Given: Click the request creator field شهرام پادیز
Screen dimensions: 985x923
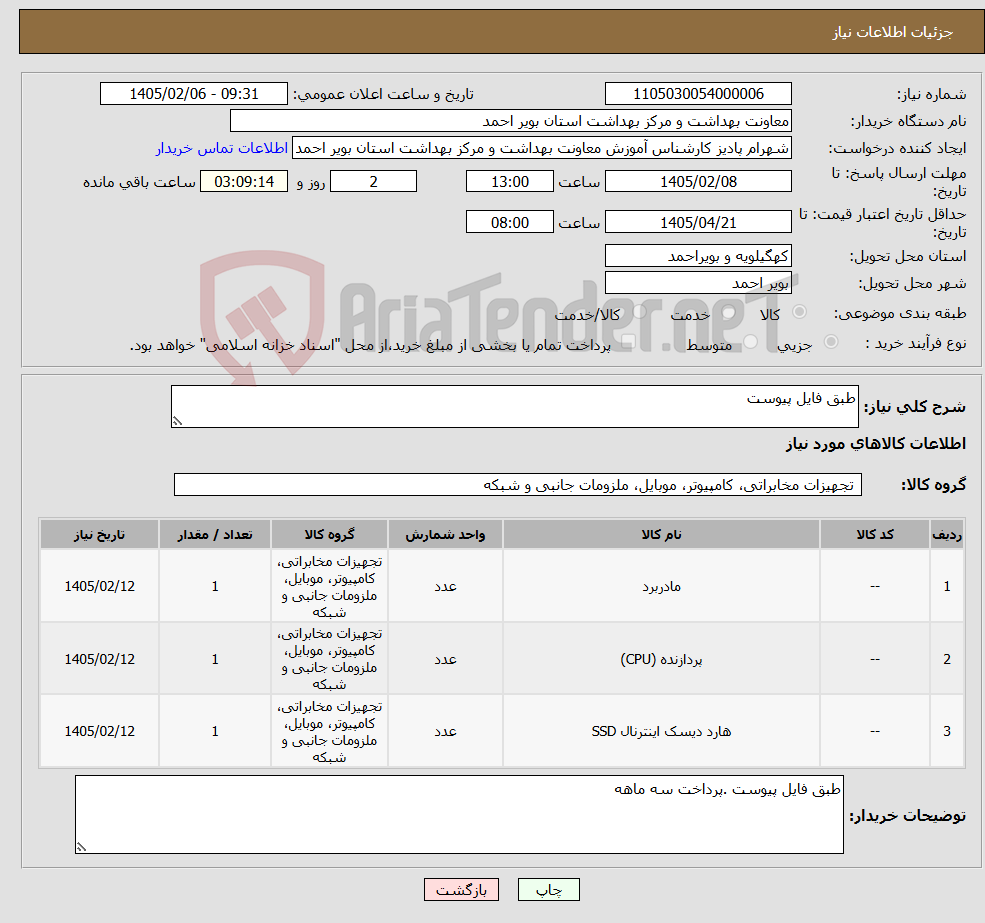Looking at the screenshot, I should coord(541,148).
